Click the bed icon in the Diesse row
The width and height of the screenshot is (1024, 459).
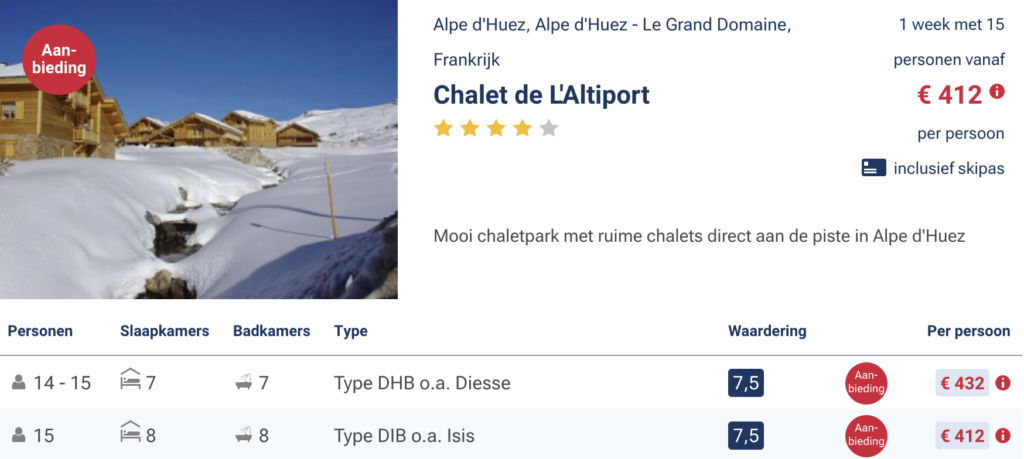[x=130, y=381]
